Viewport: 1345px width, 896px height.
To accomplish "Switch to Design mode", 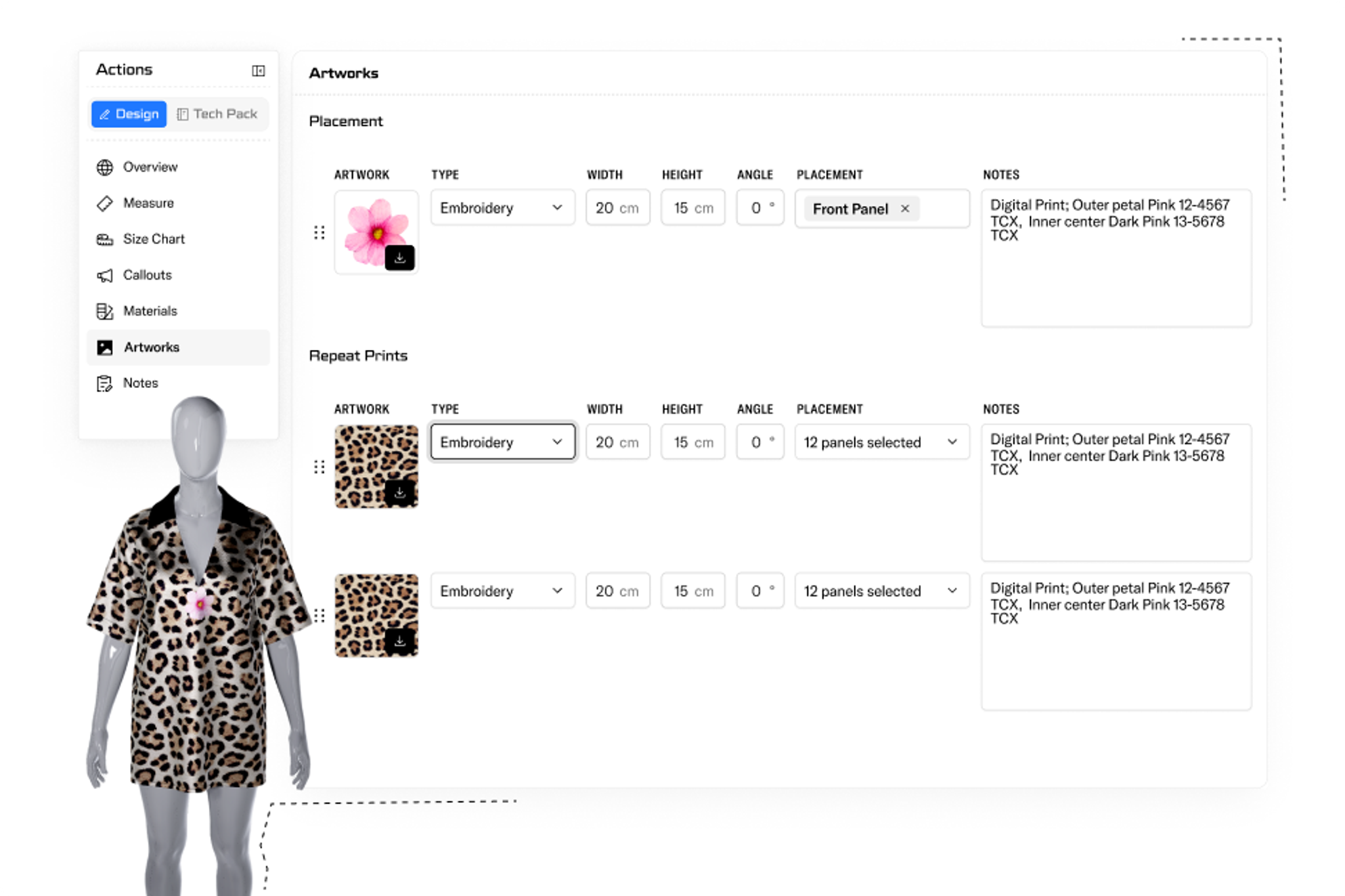I will [x=129, y=114].
